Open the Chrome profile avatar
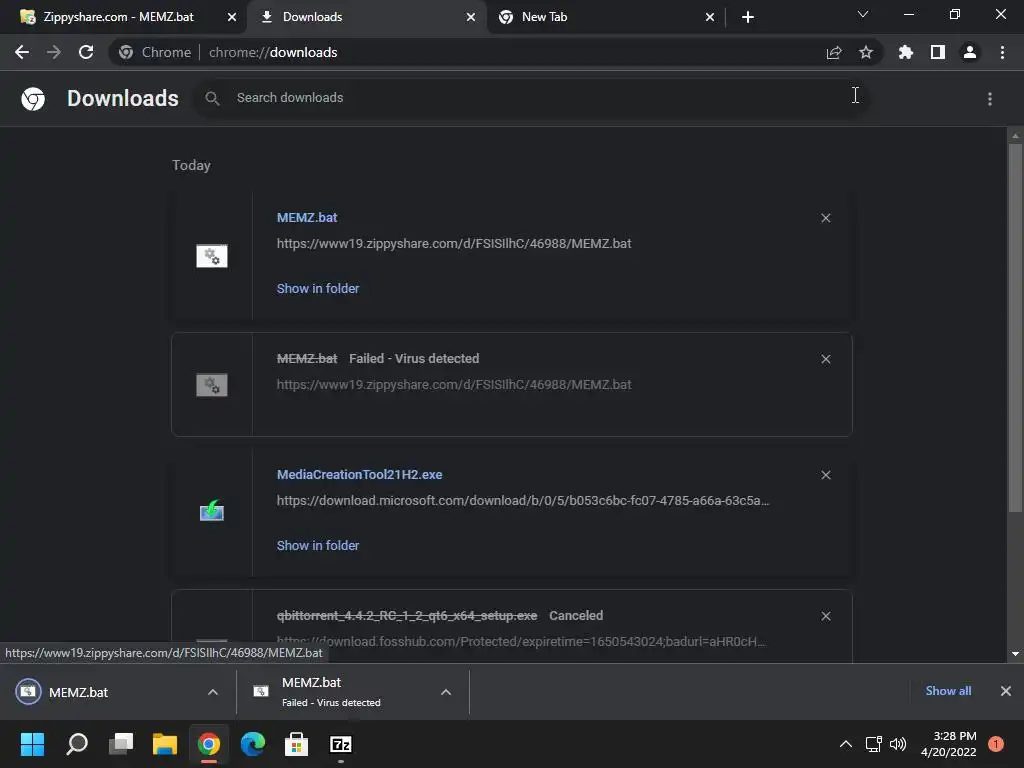This screenshot has width=1024, height=768. pos(970,52)
